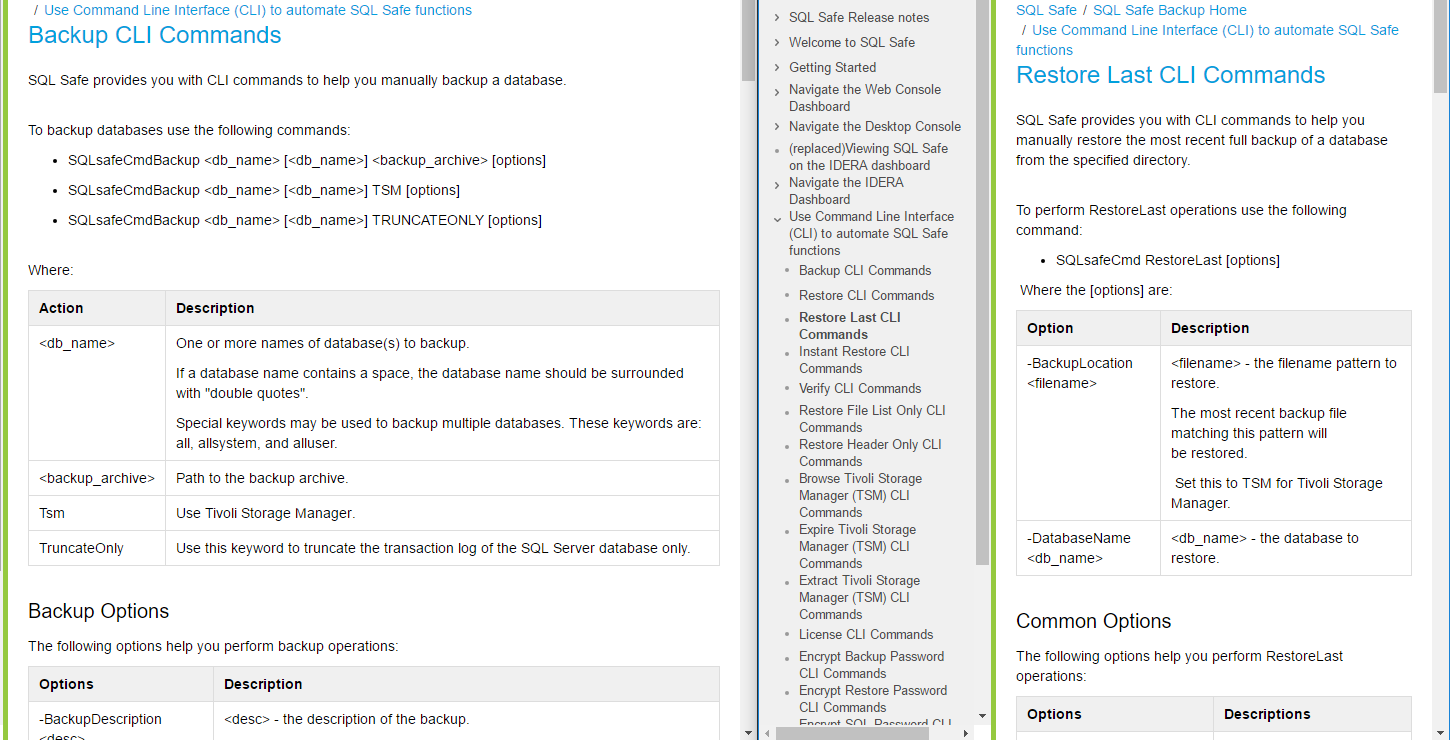
Task: Click the CLI breadcrumb link above Backup CLI Commands heading
Action: click(258, 10)
